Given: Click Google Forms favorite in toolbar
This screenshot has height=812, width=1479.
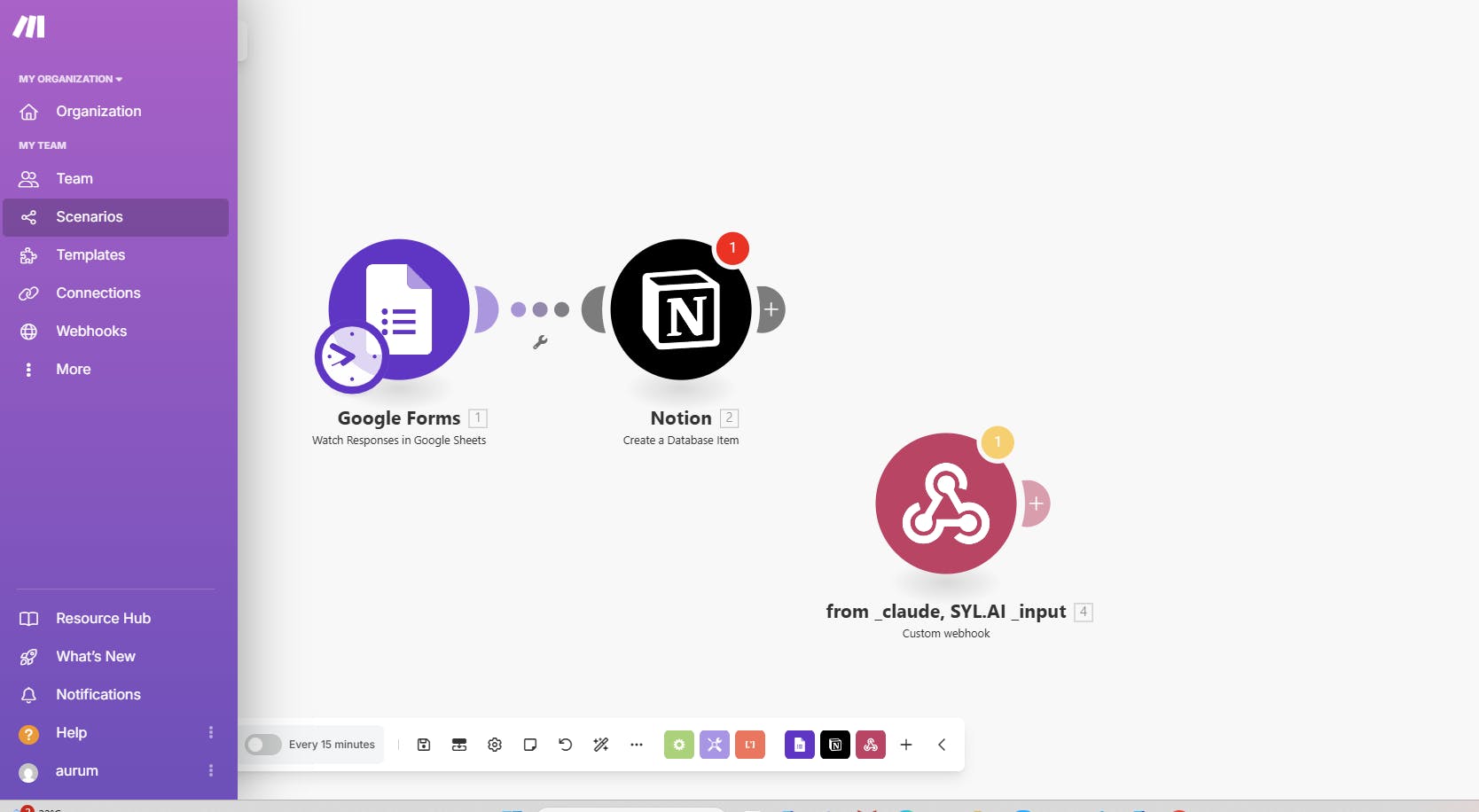Looking at the screenshot, I should [x=800, y=745].
